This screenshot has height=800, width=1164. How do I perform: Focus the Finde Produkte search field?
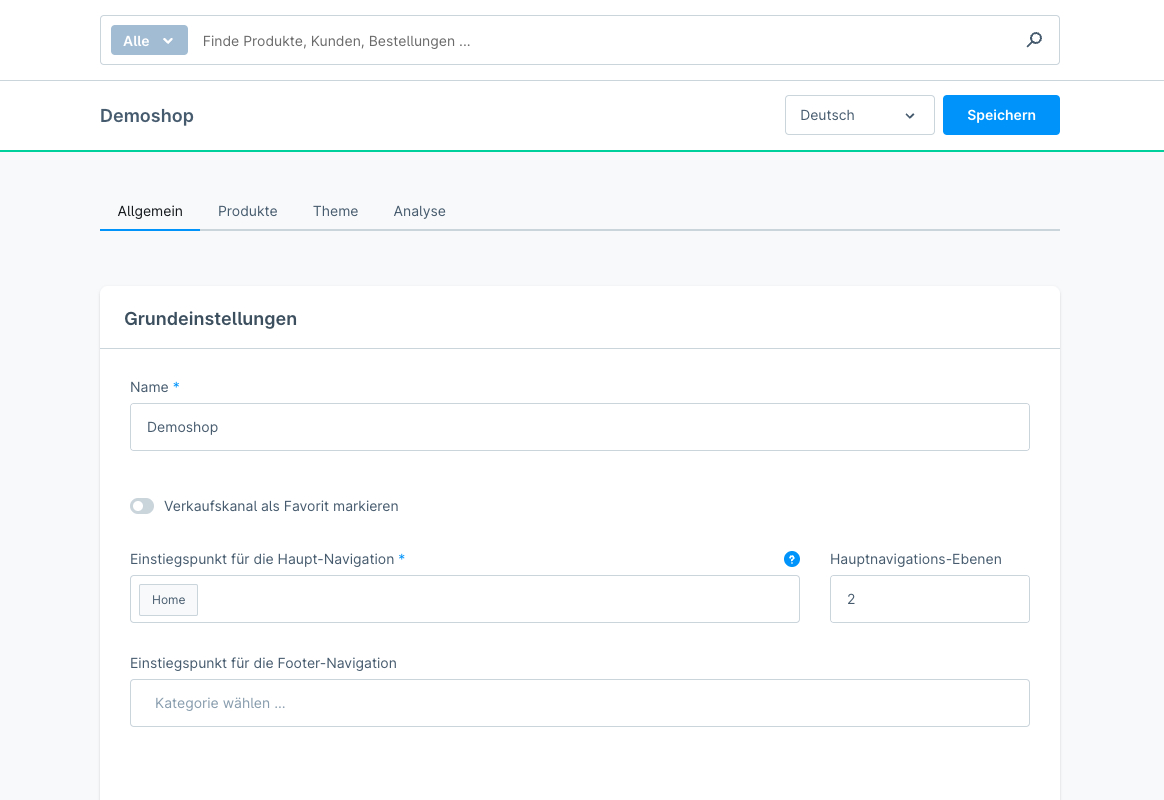[x=600, y=41]
